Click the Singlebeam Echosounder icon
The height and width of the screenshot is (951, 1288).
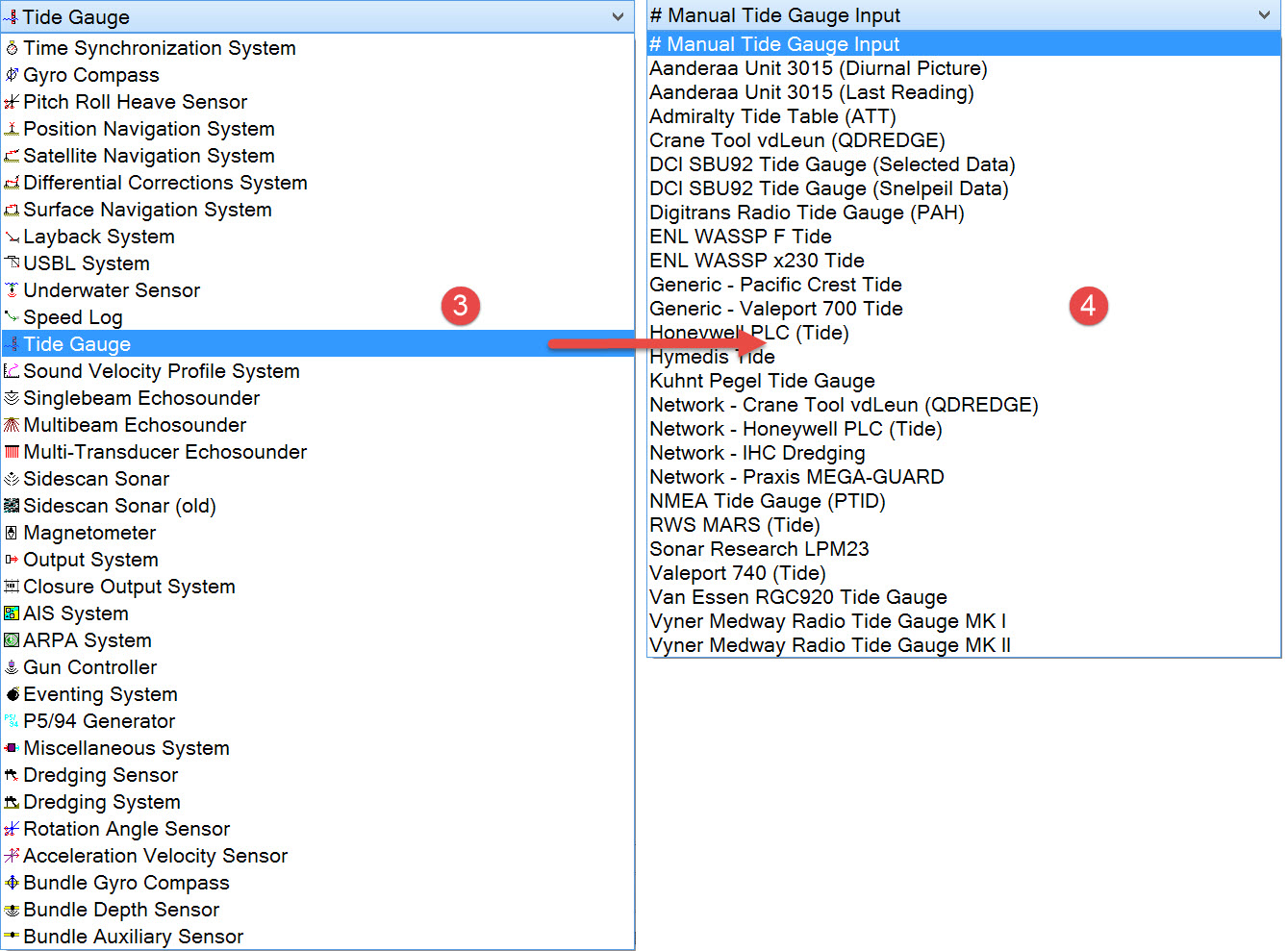12,398
